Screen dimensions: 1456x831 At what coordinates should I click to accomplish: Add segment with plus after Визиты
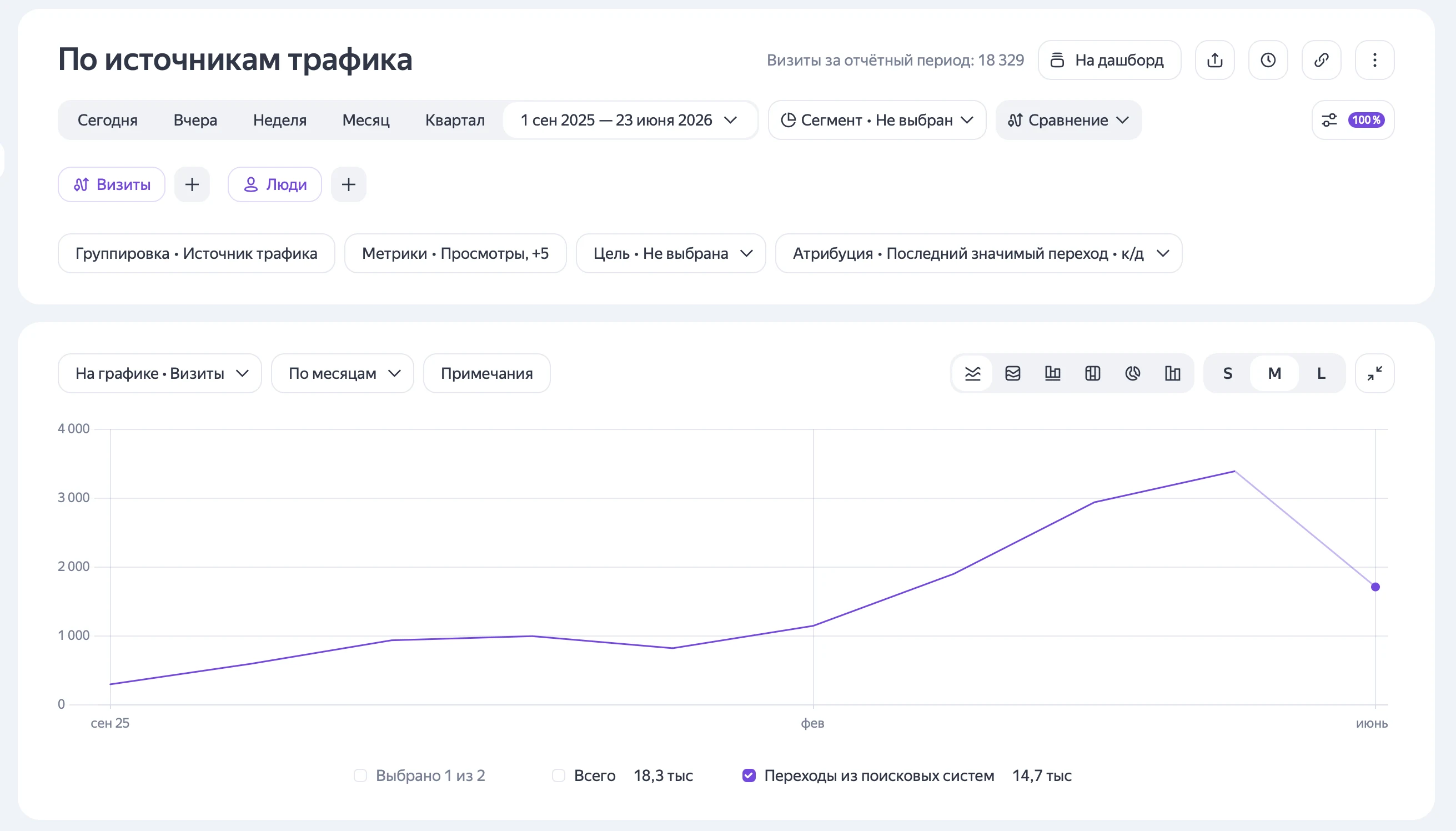pos(192,184)
